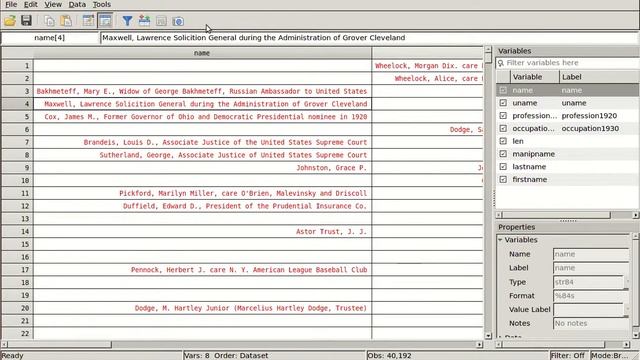Toggle checkbox for lastname variable
The image size is (640, 360).
point(503,167)
